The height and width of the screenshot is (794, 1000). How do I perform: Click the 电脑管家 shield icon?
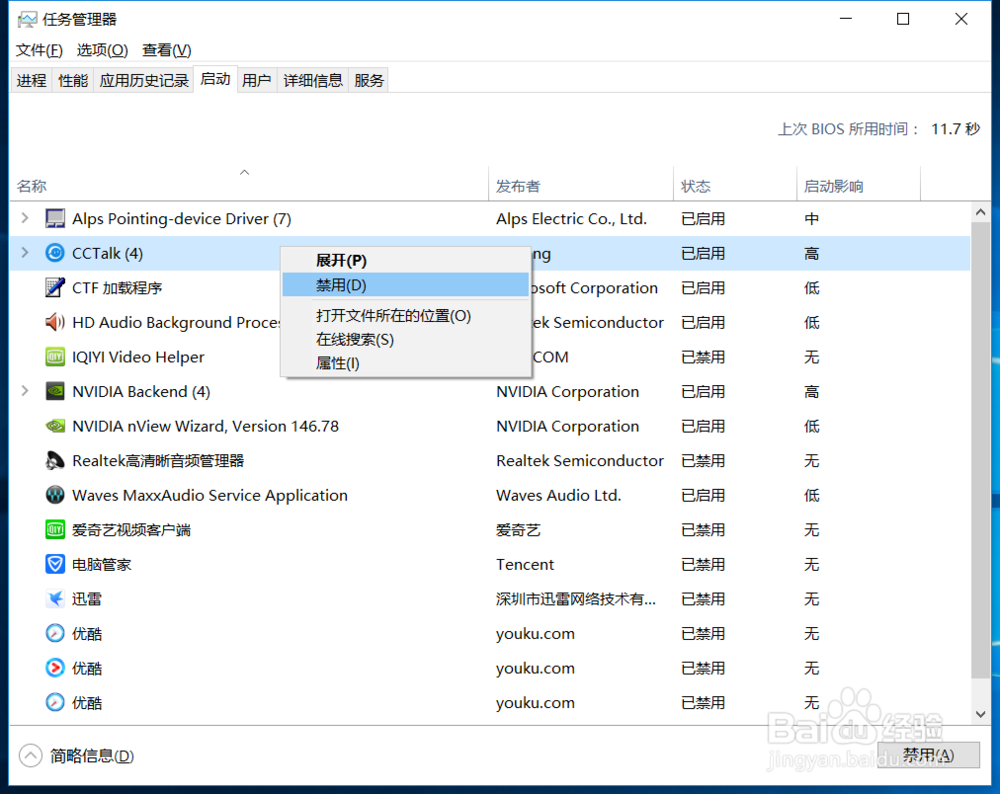tap(55, 564)
